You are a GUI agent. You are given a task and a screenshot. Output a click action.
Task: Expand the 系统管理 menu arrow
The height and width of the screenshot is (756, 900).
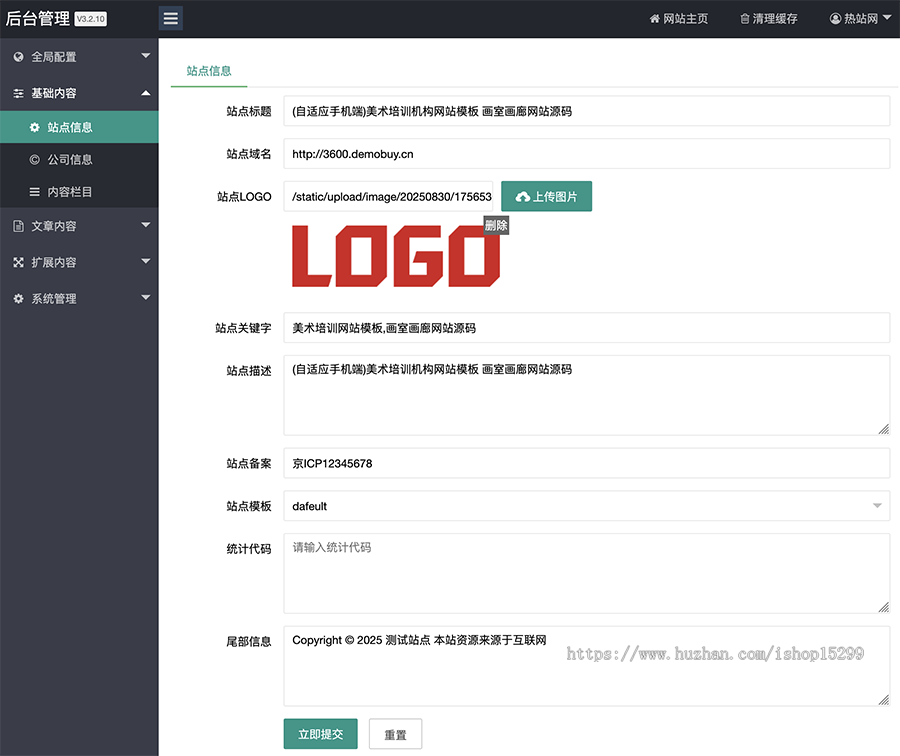[146, 297]
